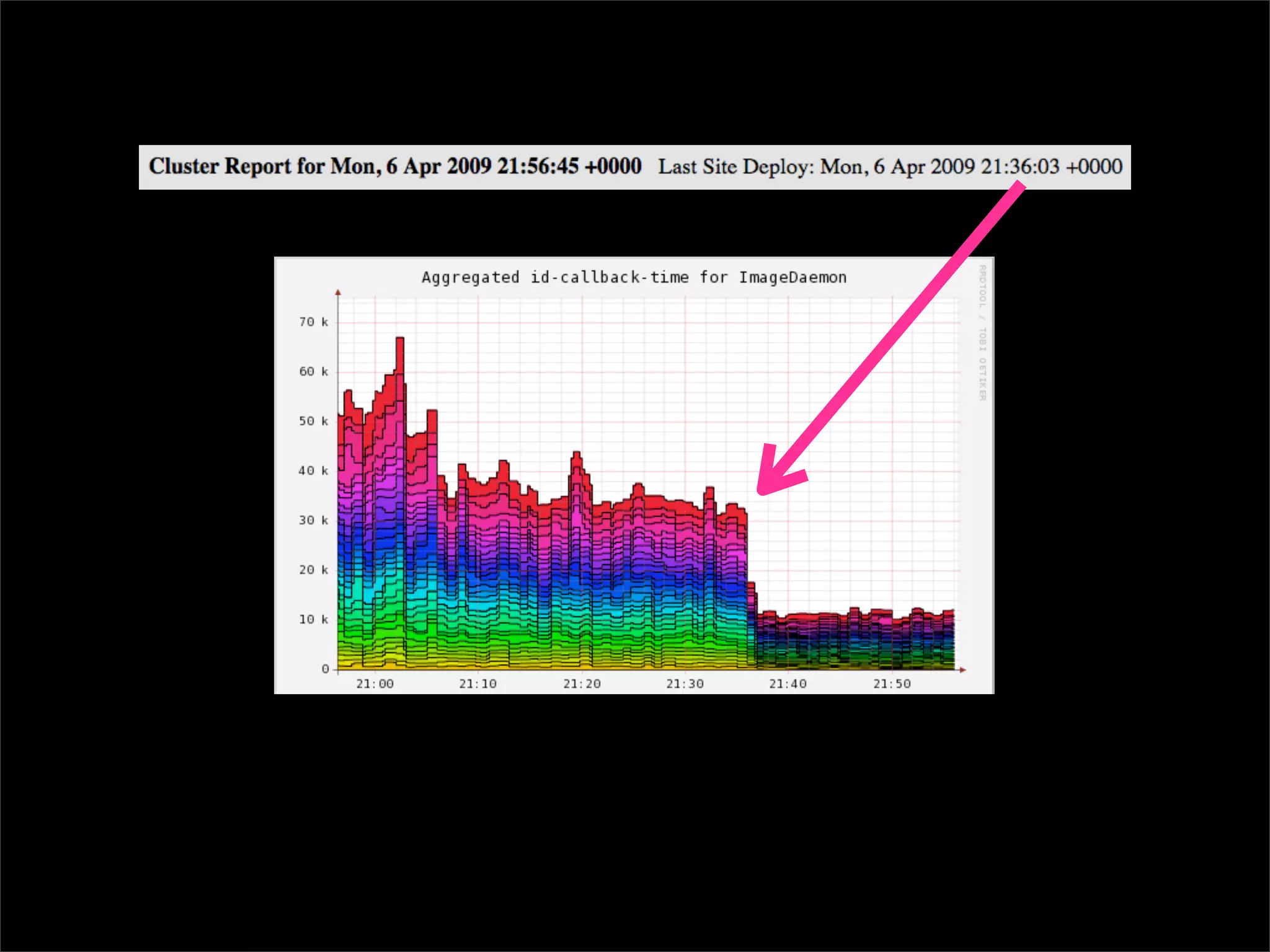Click the 30 k y-axis label
The height and width of the screenshot is (952, 1270).
tap(313, 520)
